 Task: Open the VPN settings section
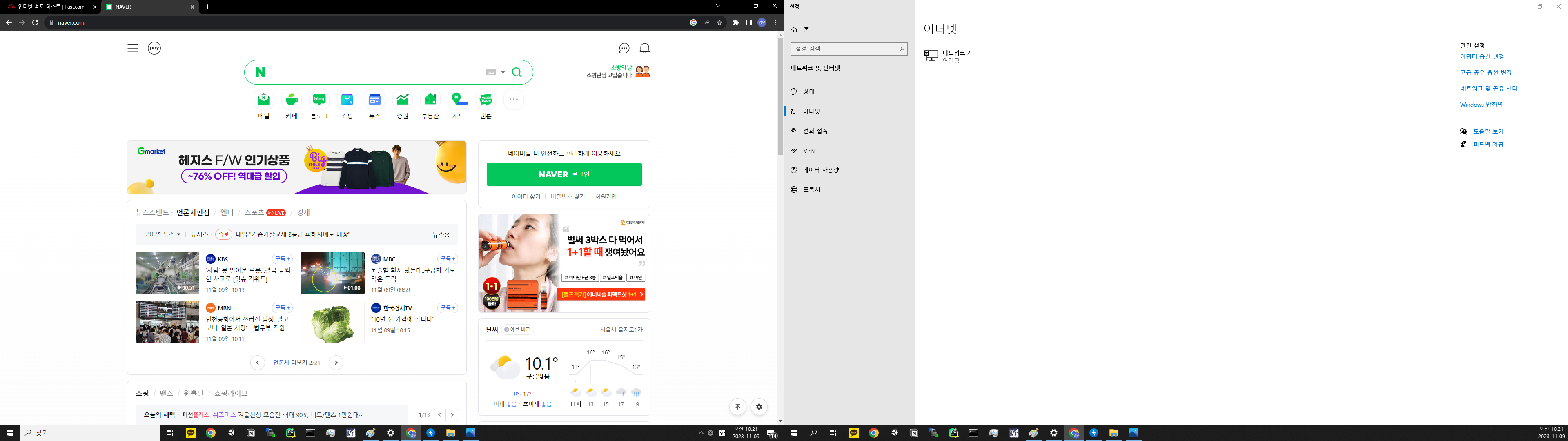click(808, 150)
